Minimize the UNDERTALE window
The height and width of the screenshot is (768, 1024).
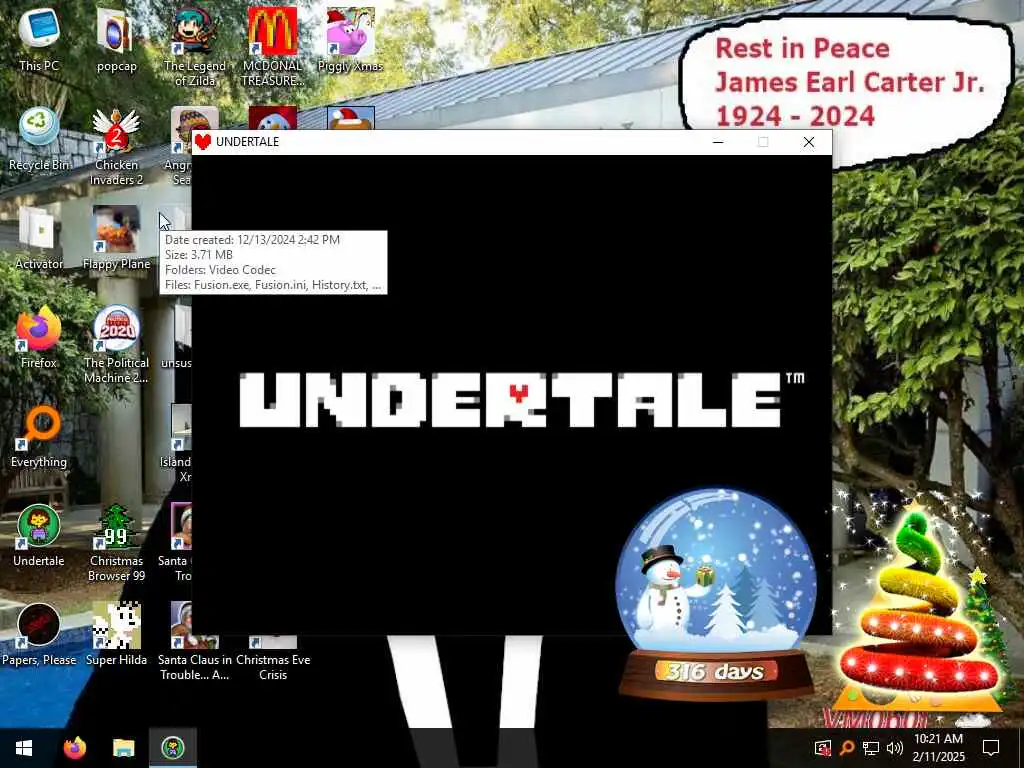click(x=718, y=142)
